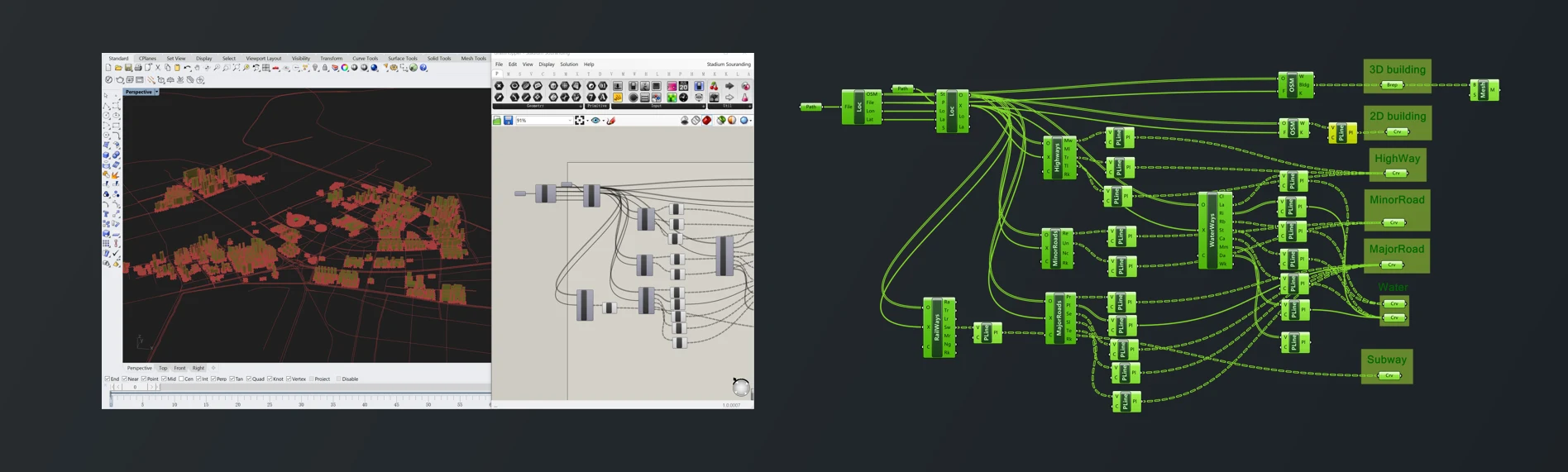Viewport: 1568px width, 472px height.
Task: Switch to the Curve Tools toolbar tab
Action: point(365,59)
